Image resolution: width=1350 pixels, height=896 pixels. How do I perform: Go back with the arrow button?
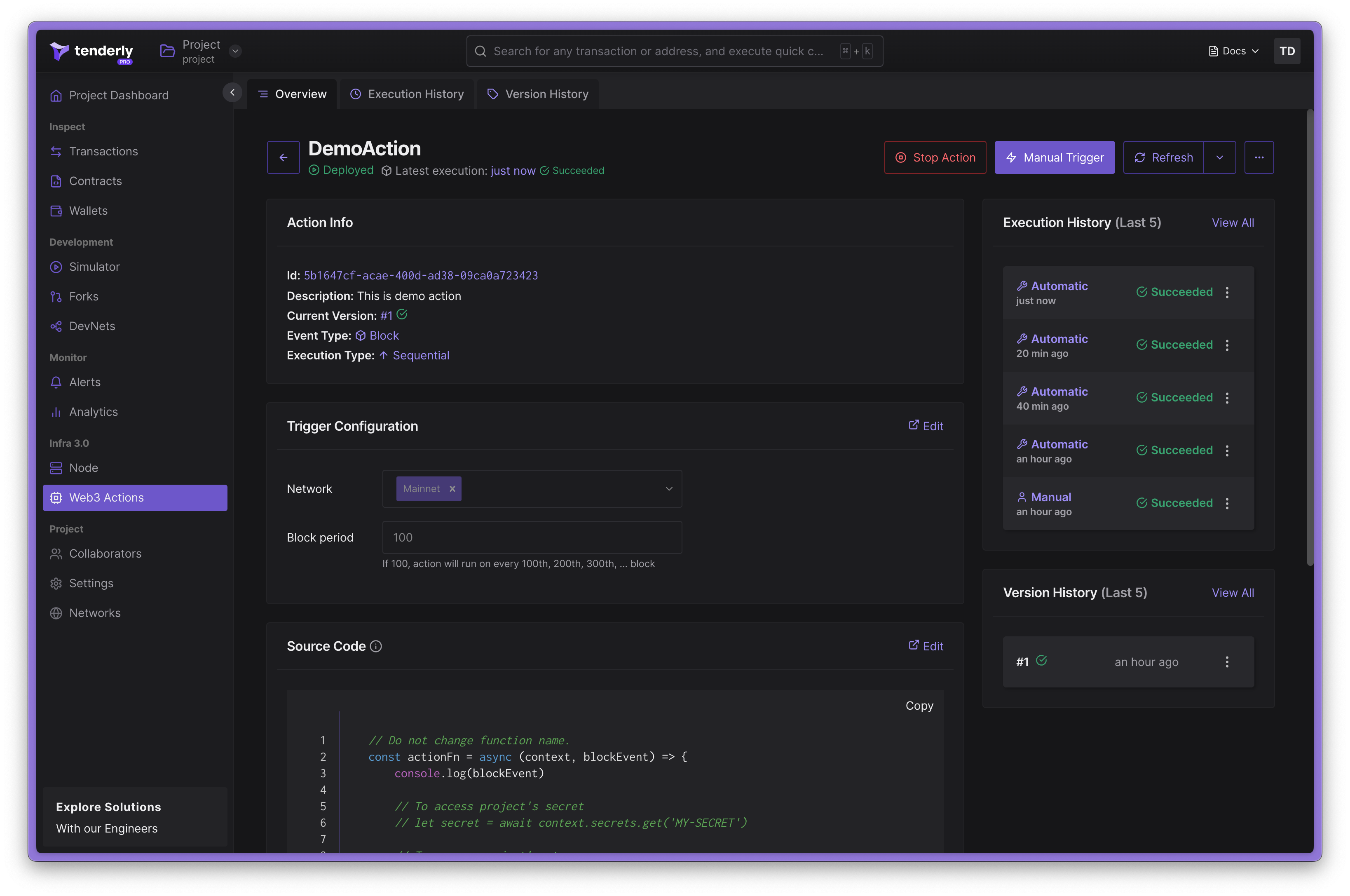click(x=284, y=158)
